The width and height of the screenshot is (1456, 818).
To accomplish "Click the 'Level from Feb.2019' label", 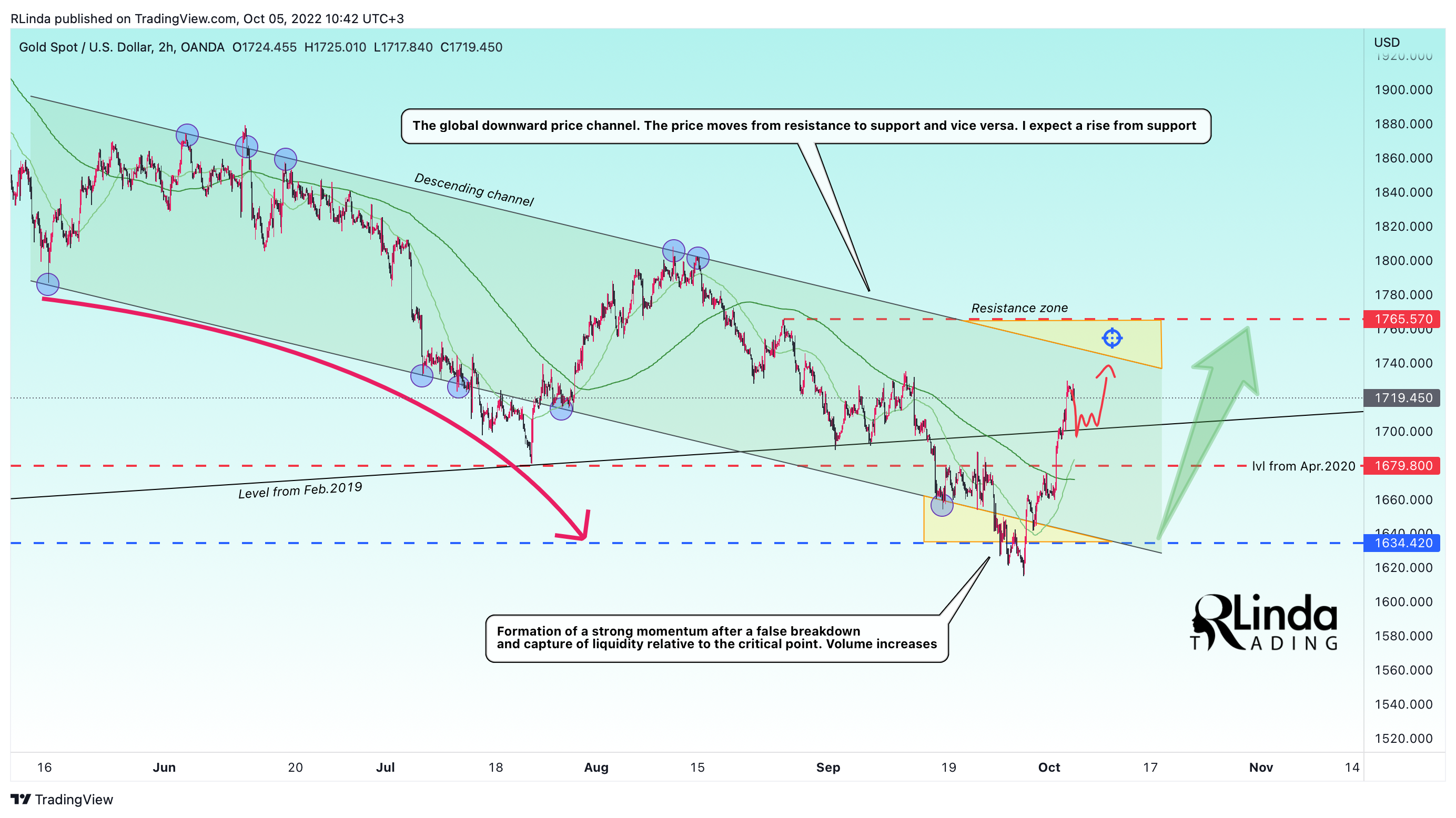I will point(300,490).
